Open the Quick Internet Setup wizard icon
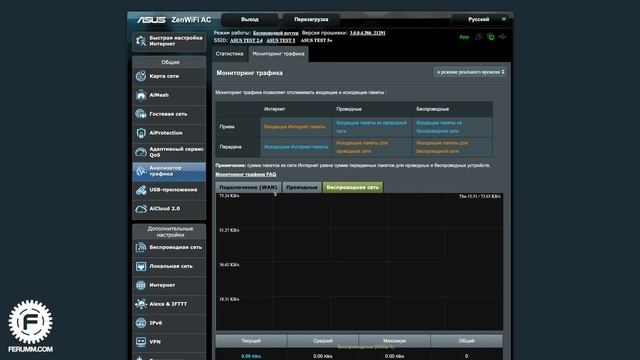The image size is (640, 360). point(141,41)
